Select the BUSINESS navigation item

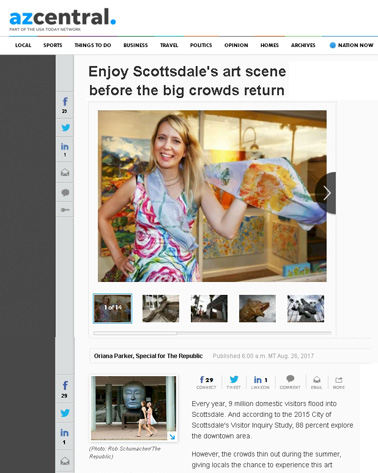[136, 45]
